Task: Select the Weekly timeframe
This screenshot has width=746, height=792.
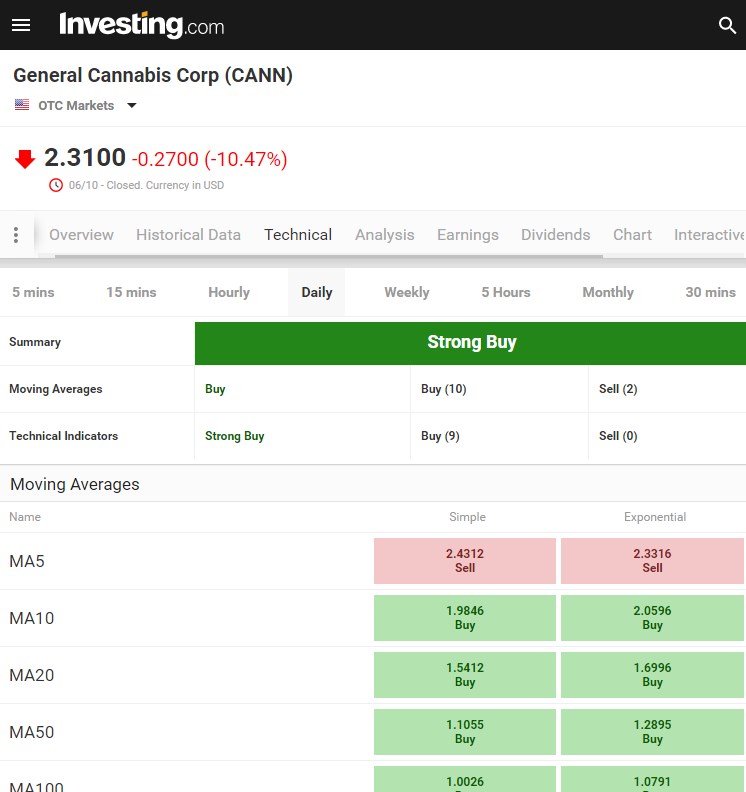Action: click(x=406, y=293)
